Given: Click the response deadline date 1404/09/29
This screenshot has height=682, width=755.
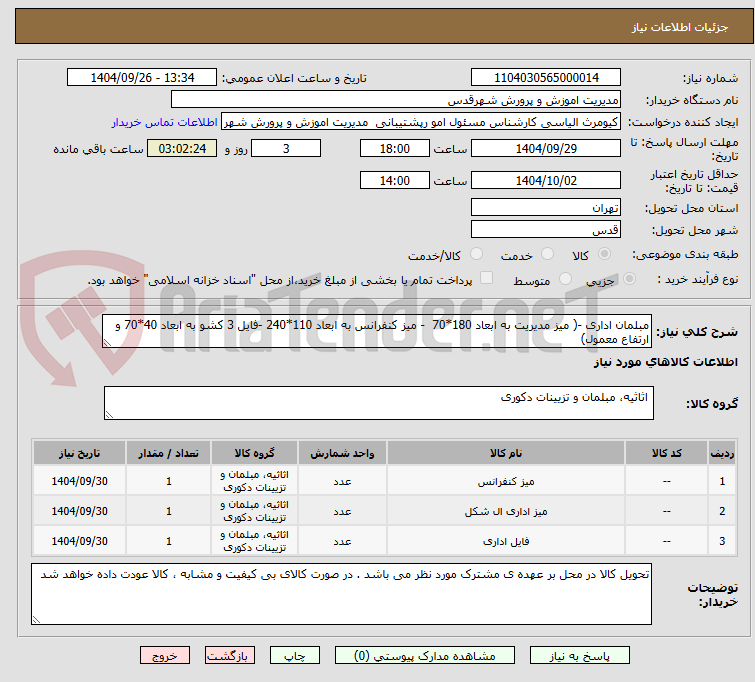Looking at the screenshot, I should coord(546,148).
